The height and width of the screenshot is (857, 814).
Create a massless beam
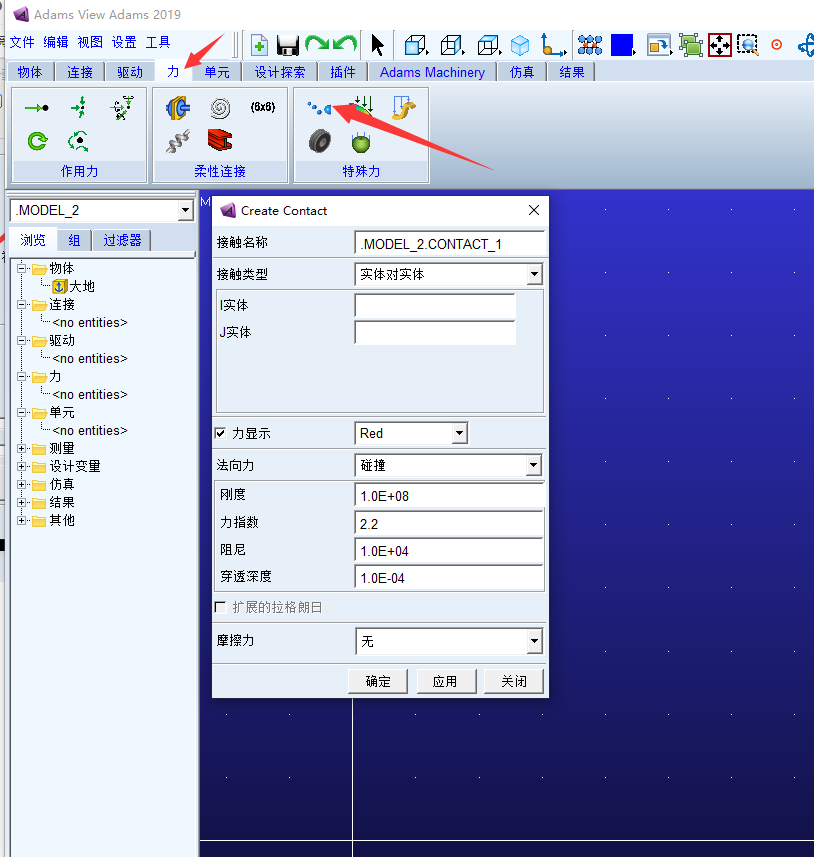[220, 140]
